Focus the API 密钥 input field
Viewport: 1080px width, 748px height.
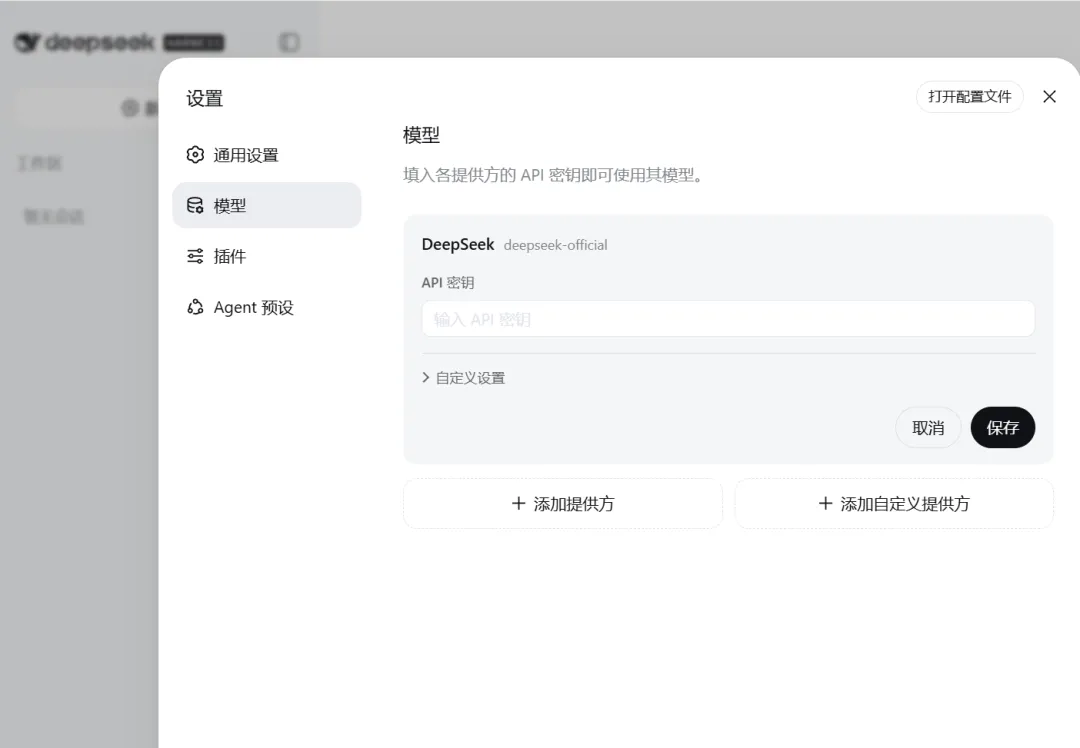click(728, 319)
